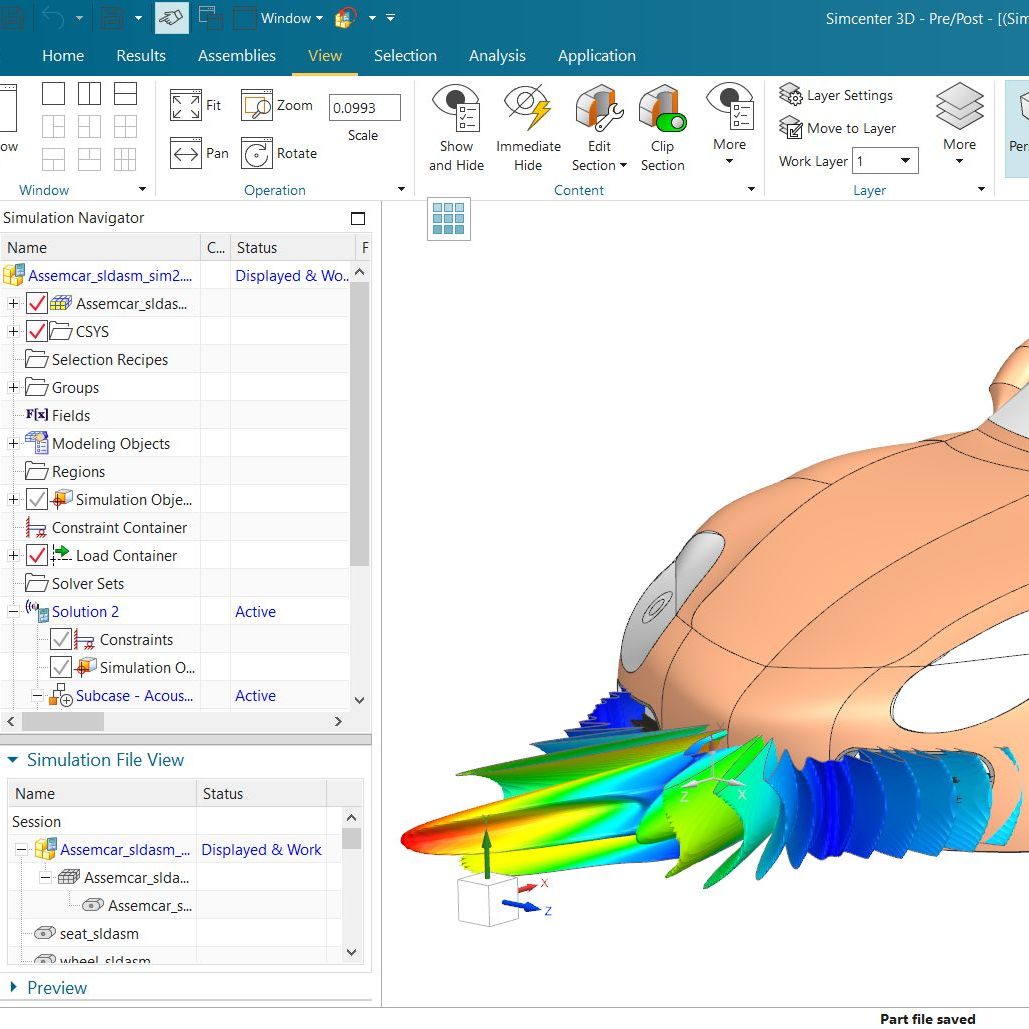This screenshot has width=1029, height=1029.
Task: Click the Status column header in navigator
Action: [x=292, y=247]
